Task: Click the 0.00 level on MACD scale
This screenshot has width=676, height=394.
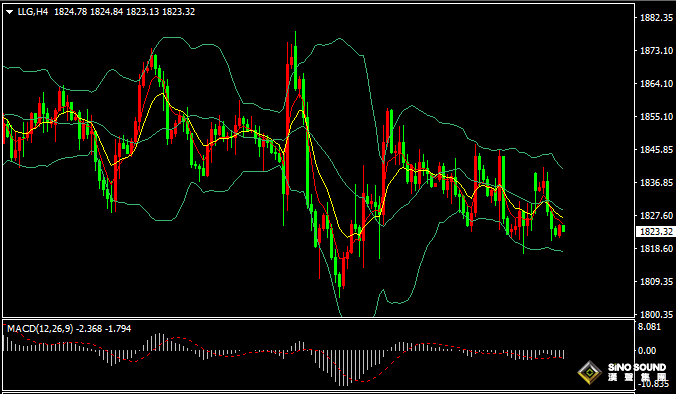Action: 647,351
